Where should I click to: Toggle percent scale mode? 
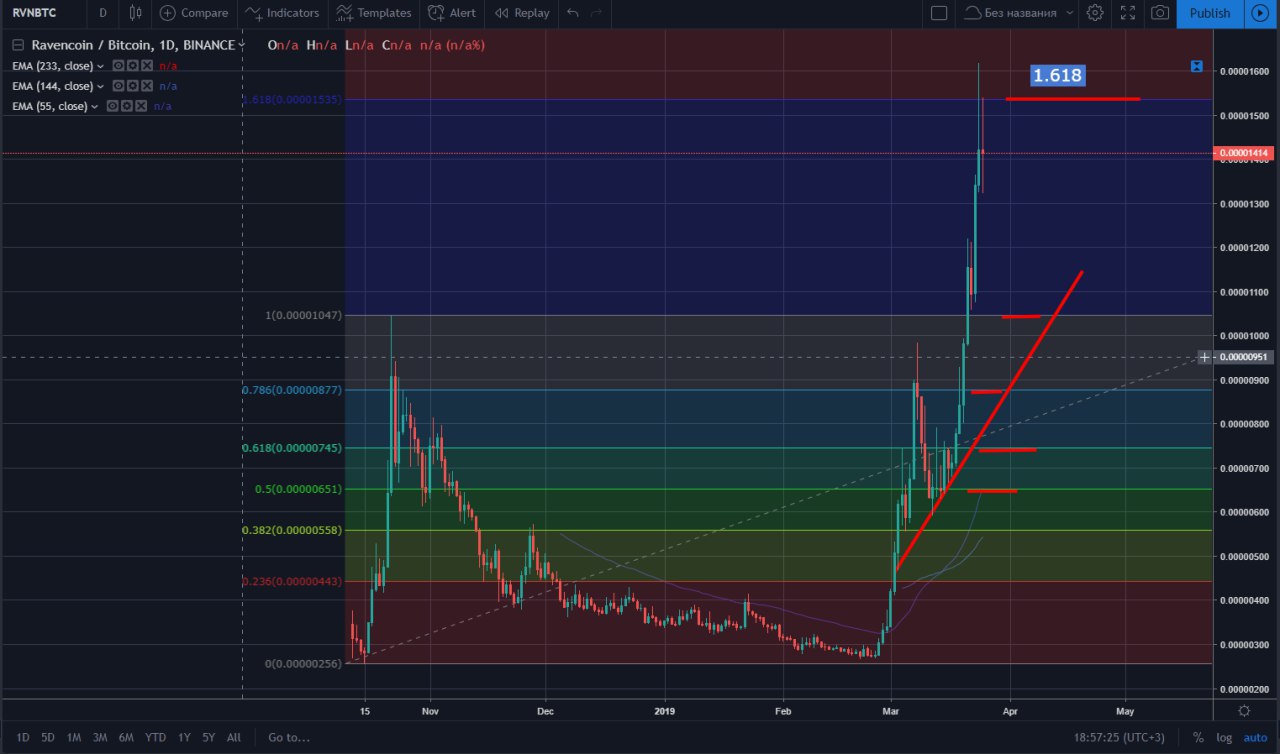coord(1197,737)
